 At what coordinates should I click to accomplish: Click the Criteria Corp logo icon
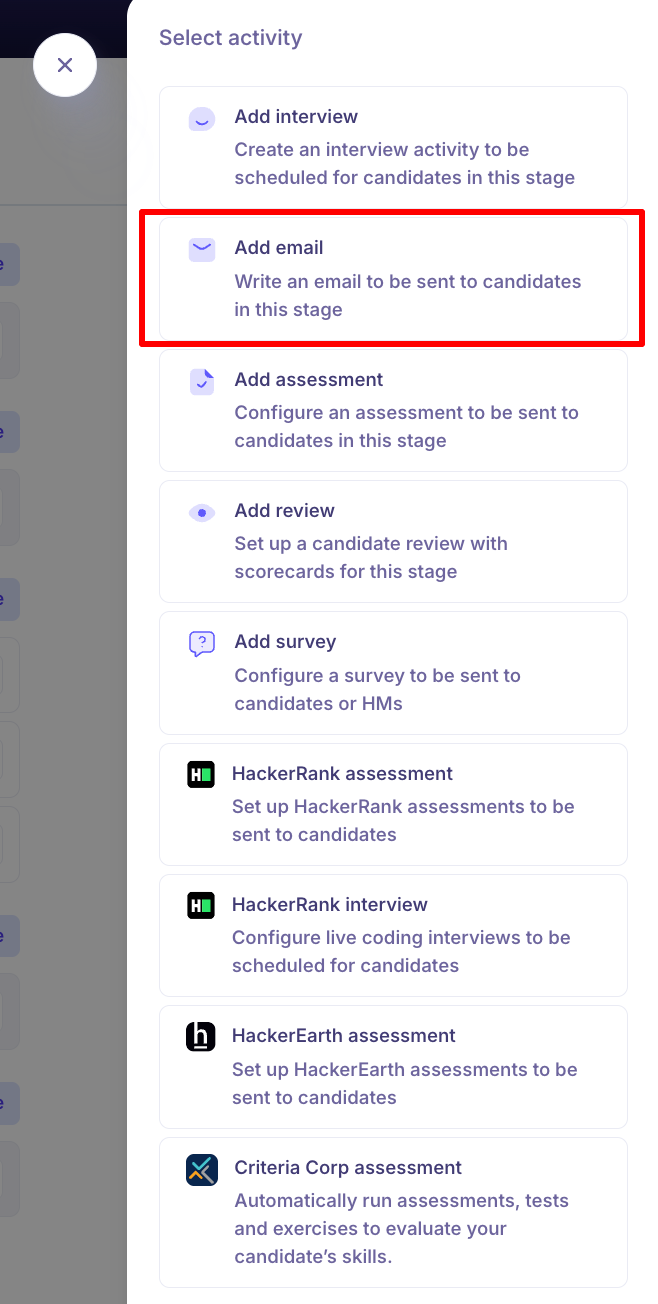(202, 1169)
